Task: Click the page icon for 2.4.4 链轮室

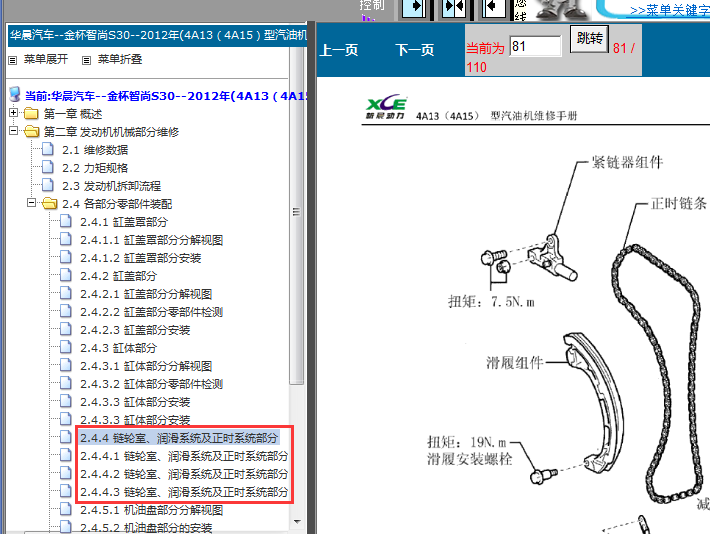Action: point(66,437)
